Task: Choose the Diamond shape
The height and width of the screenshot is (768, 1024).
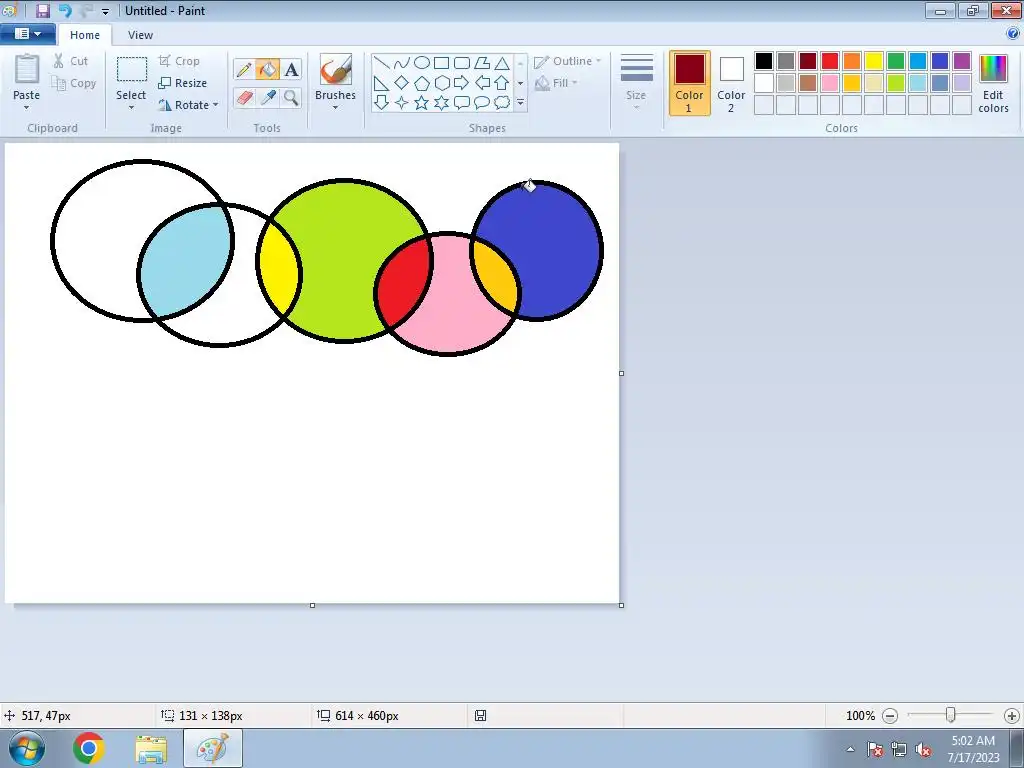Action: click(402, 83)
